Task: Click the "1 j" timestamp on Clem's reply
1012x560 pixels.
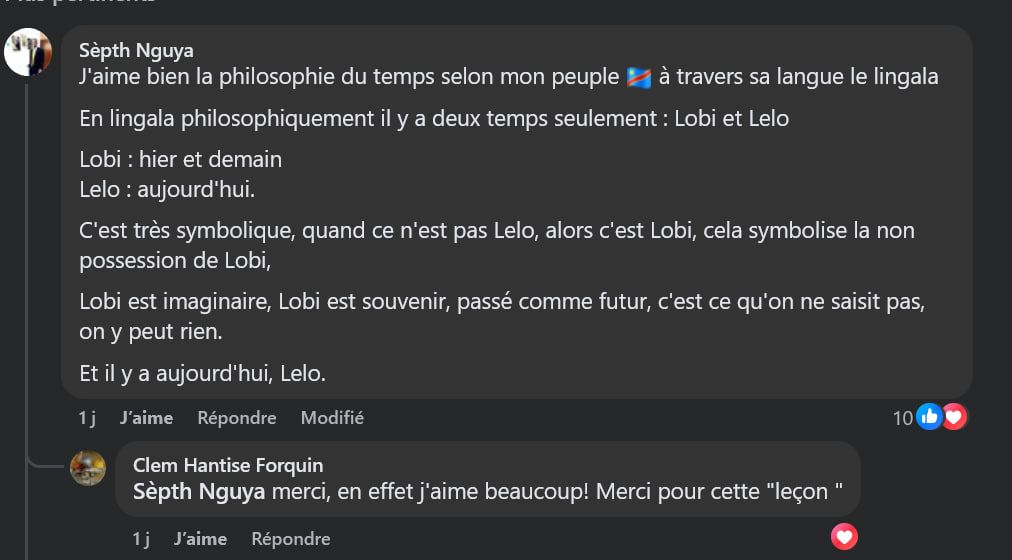Action: [141, 539]
